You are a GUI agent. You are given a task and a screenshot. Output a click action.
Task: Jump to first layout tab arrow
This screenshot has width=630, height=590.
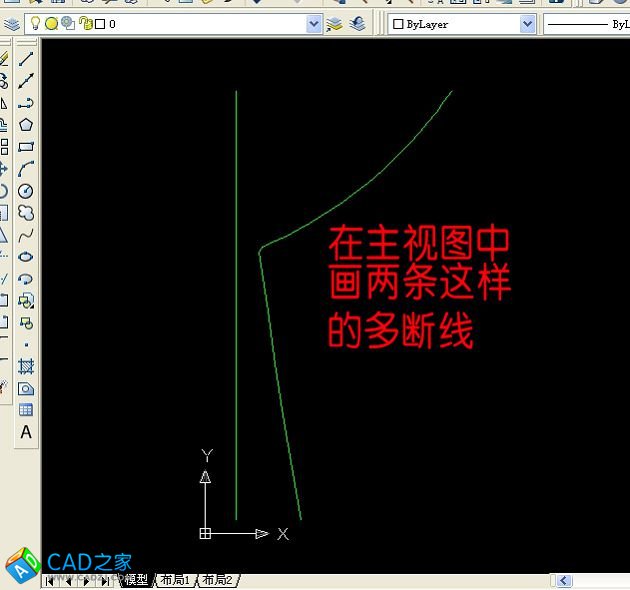[50, 582]
